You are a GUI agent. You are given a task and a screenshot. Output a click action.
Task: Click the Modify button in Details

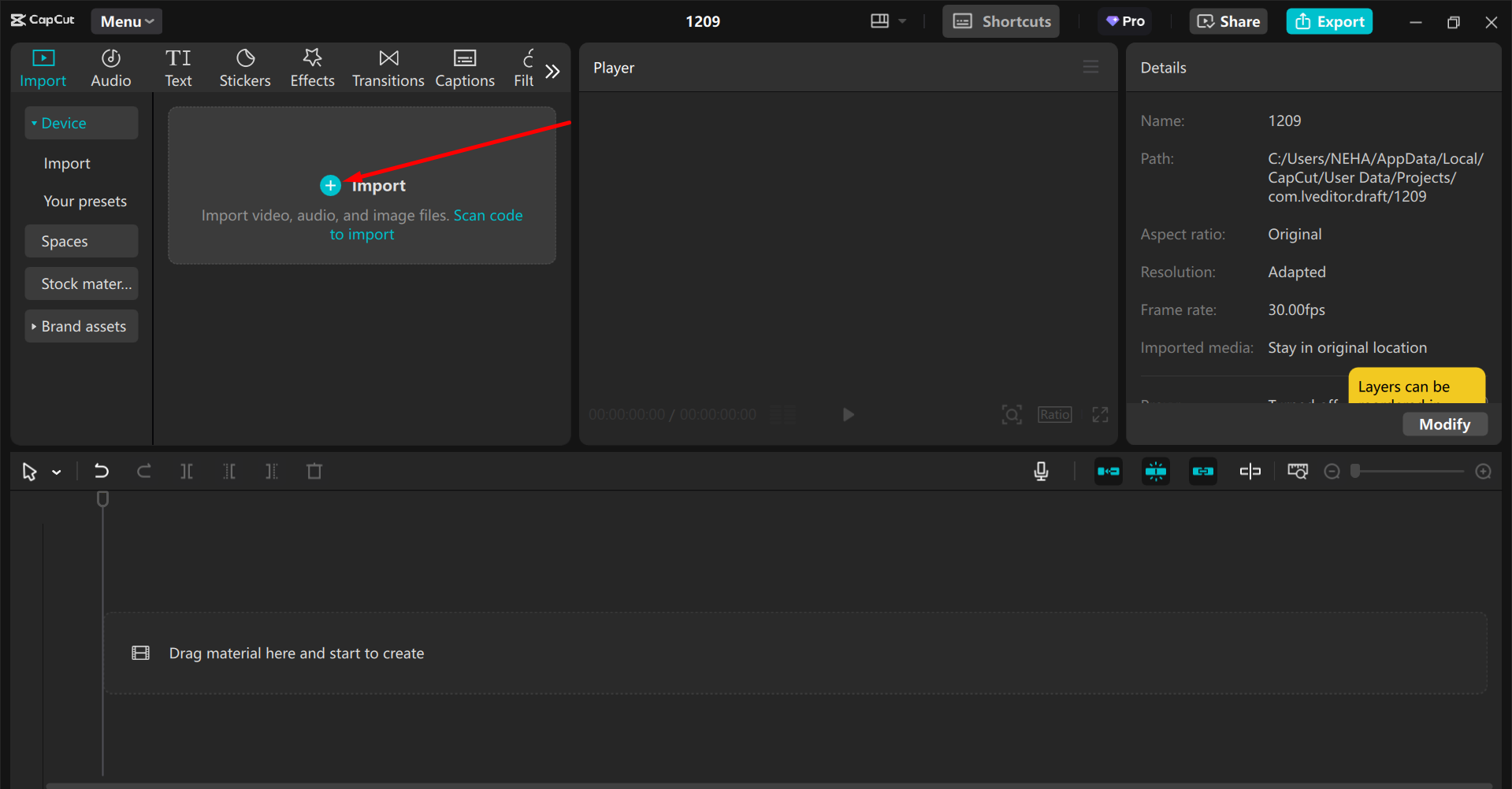click(x=1444, y=424)
